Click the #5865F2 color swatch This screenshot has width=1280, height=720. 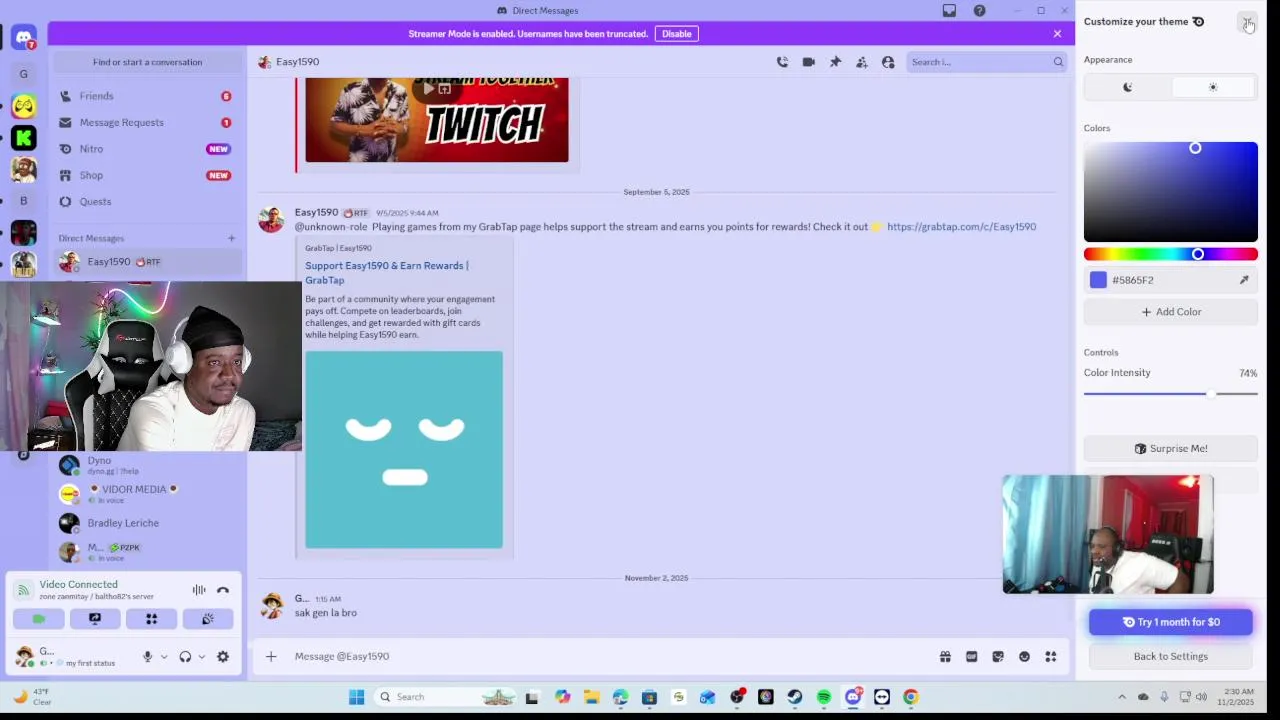pos(1098,280)
